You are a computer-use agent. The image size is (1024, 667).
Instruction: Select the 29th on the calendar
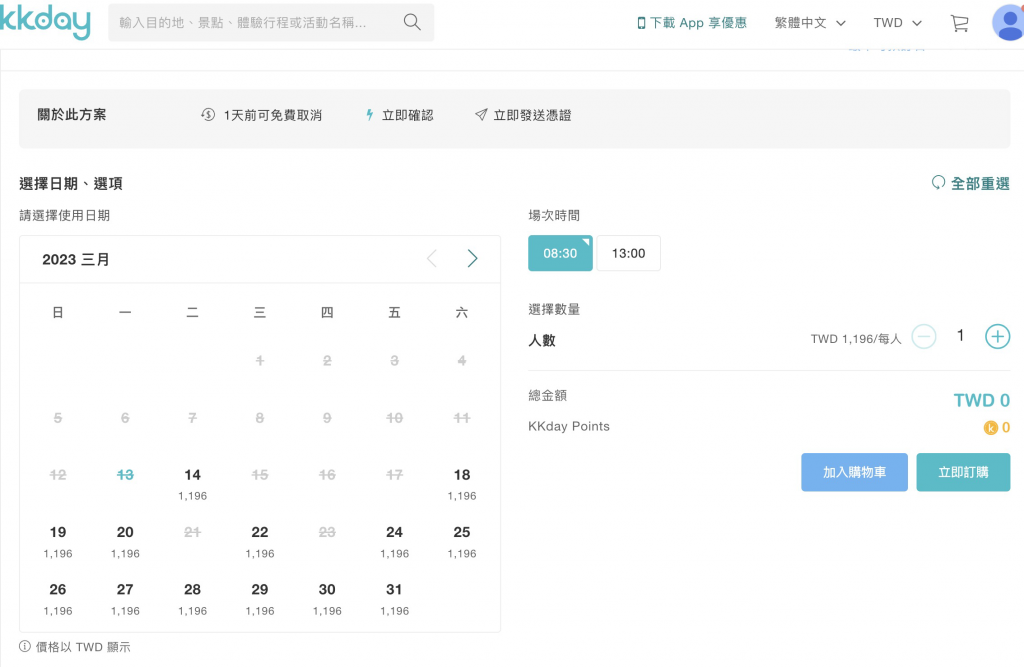tap(260, 599)
